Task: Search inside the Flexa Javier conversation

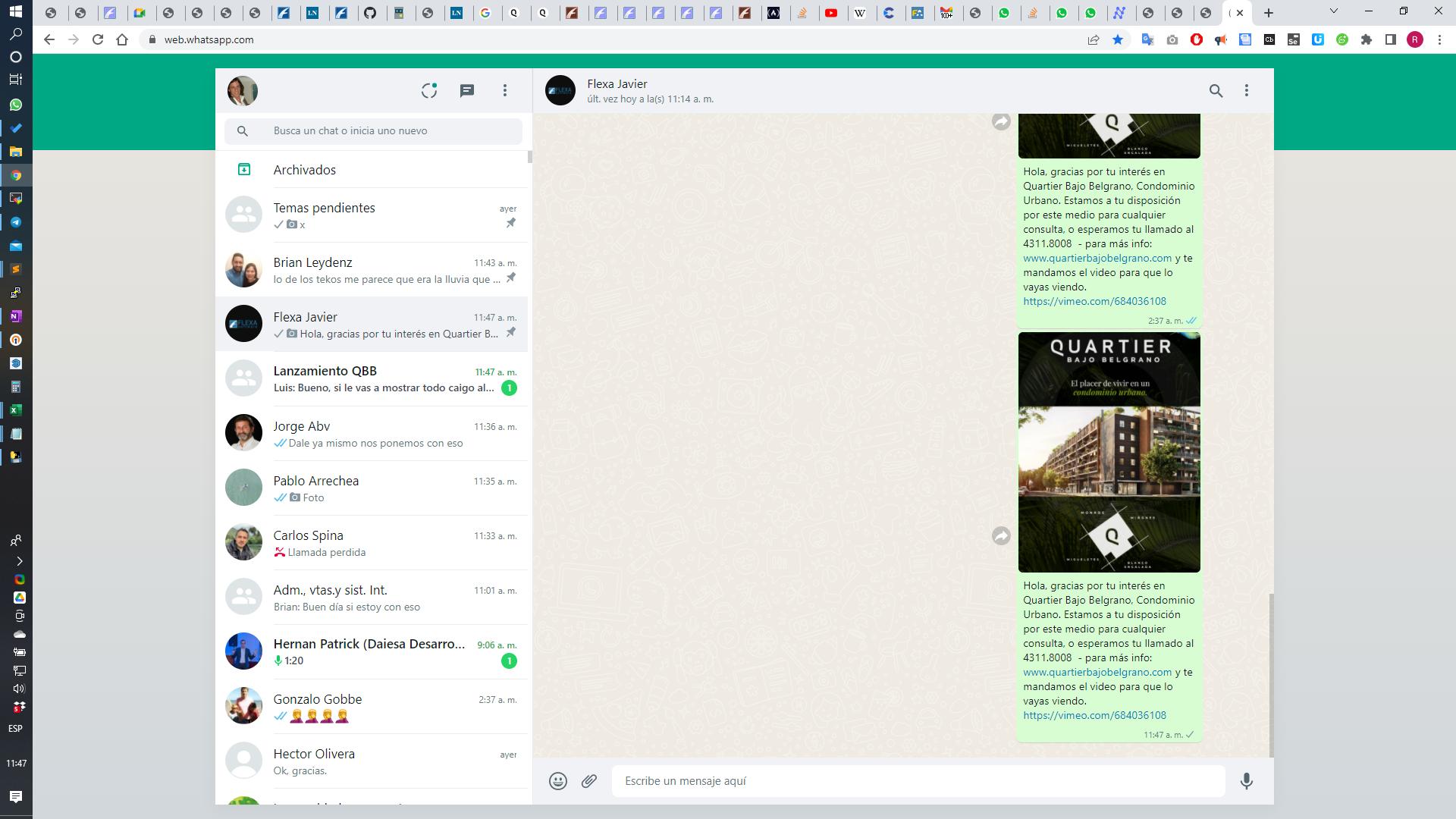Action: tap(1216, 91)
